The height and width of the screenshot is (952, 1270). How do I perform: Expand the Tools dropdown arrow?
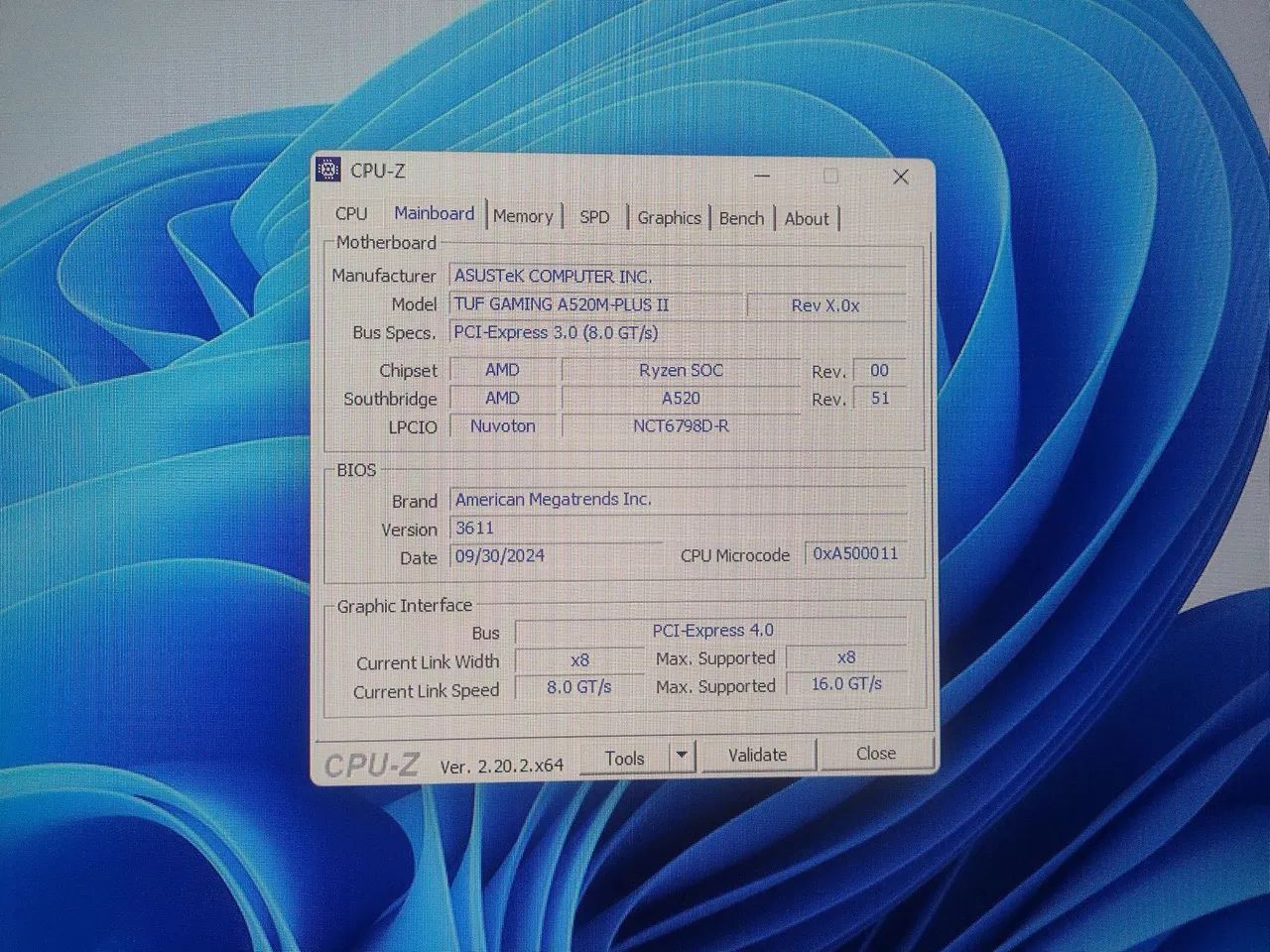coord(682,757)
